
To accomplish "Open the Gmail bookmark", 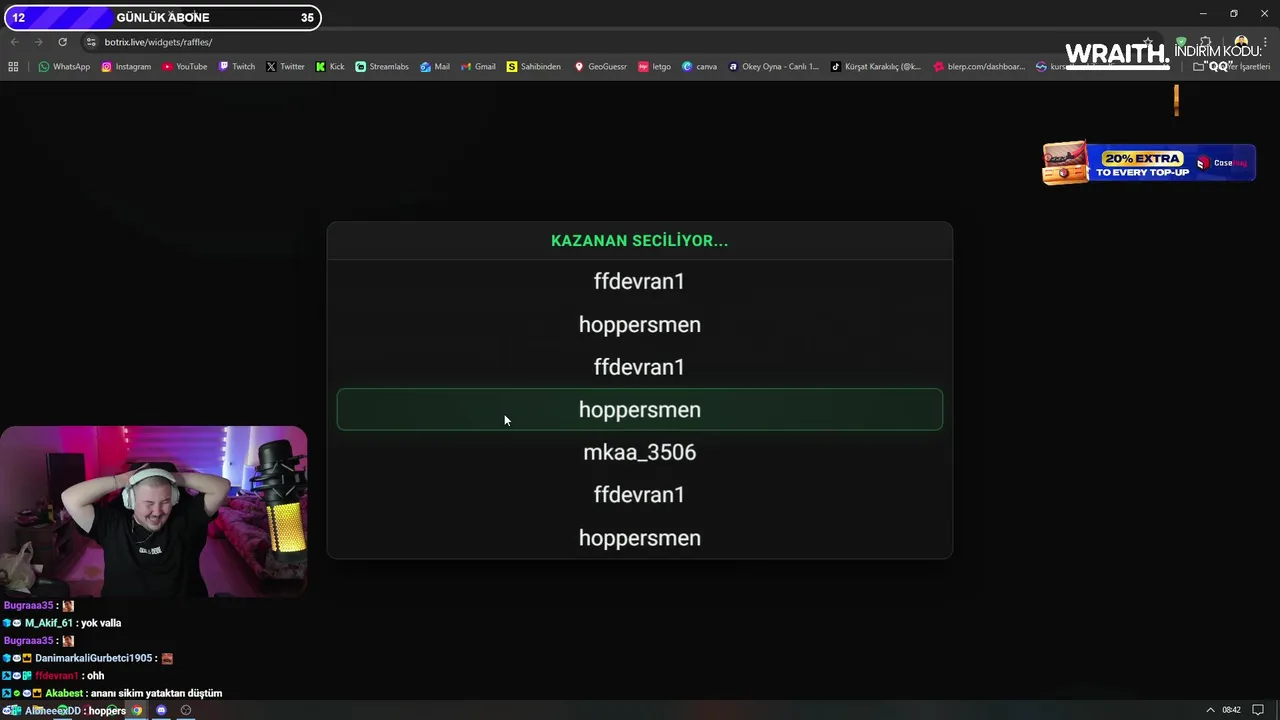I will point(477,67).
